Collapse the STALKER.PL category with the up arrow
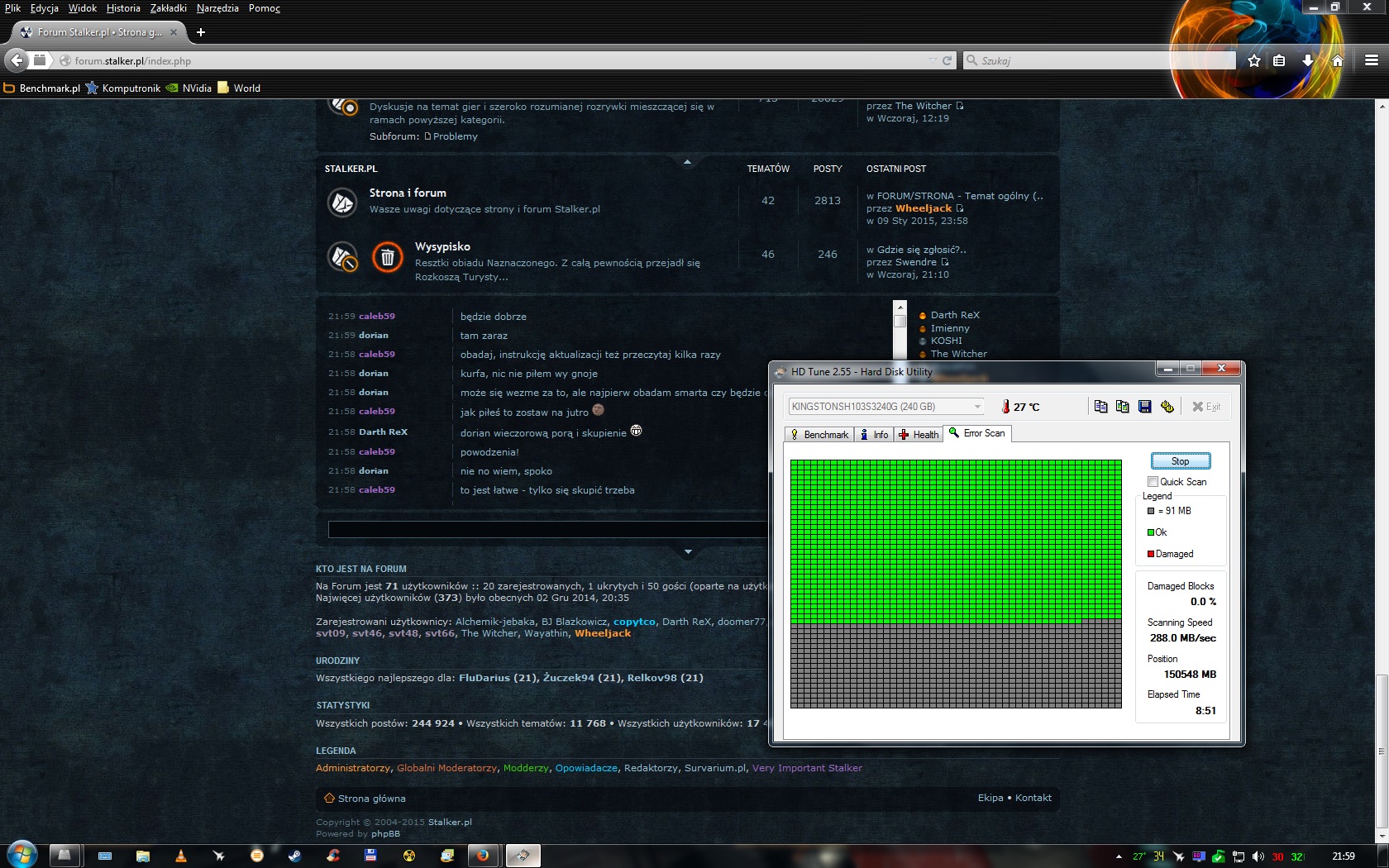Image resolution: width=1389 pixels, height=868 pixels. tap(687, 162)
